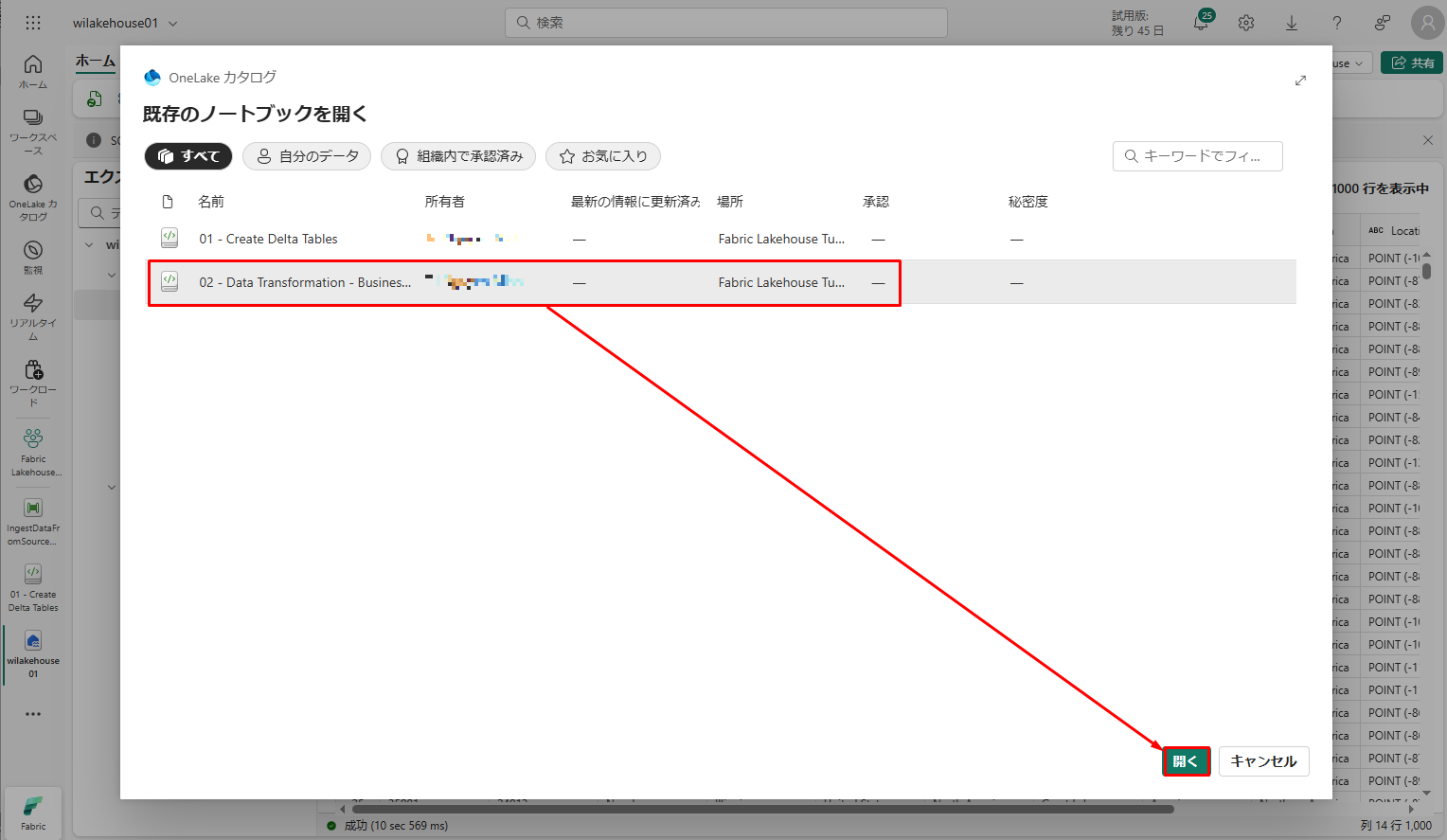Open IngestDataFromSource sidebar item

(33, 522)
